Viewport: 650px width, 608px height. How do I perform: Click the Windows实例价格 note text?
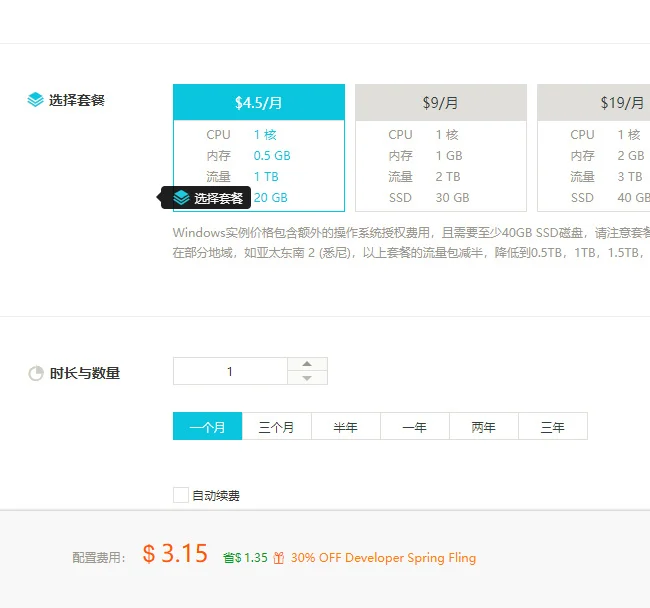point(411,233)
